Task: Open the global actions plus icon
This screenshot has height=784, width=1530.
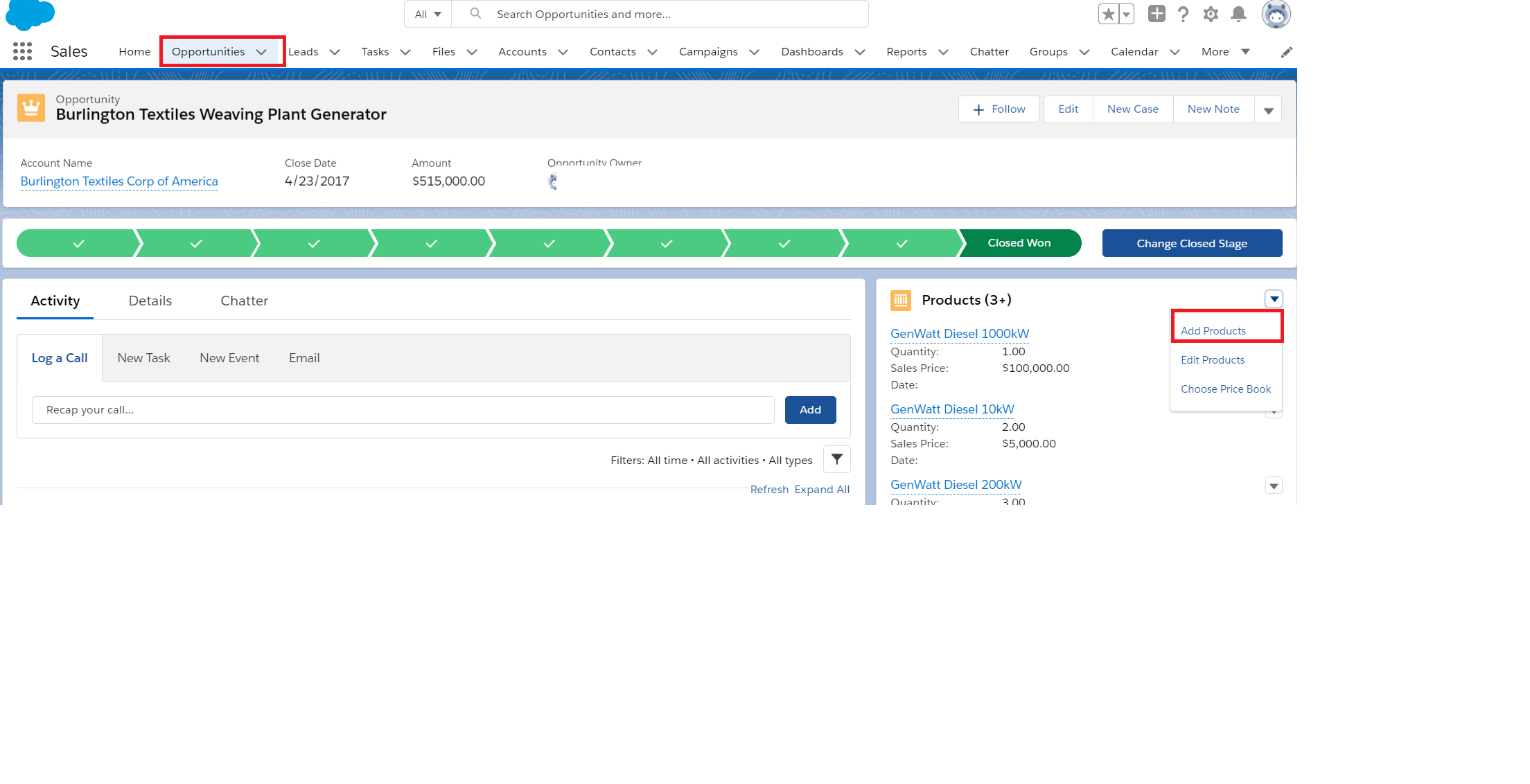Action: pos(1156,14)
